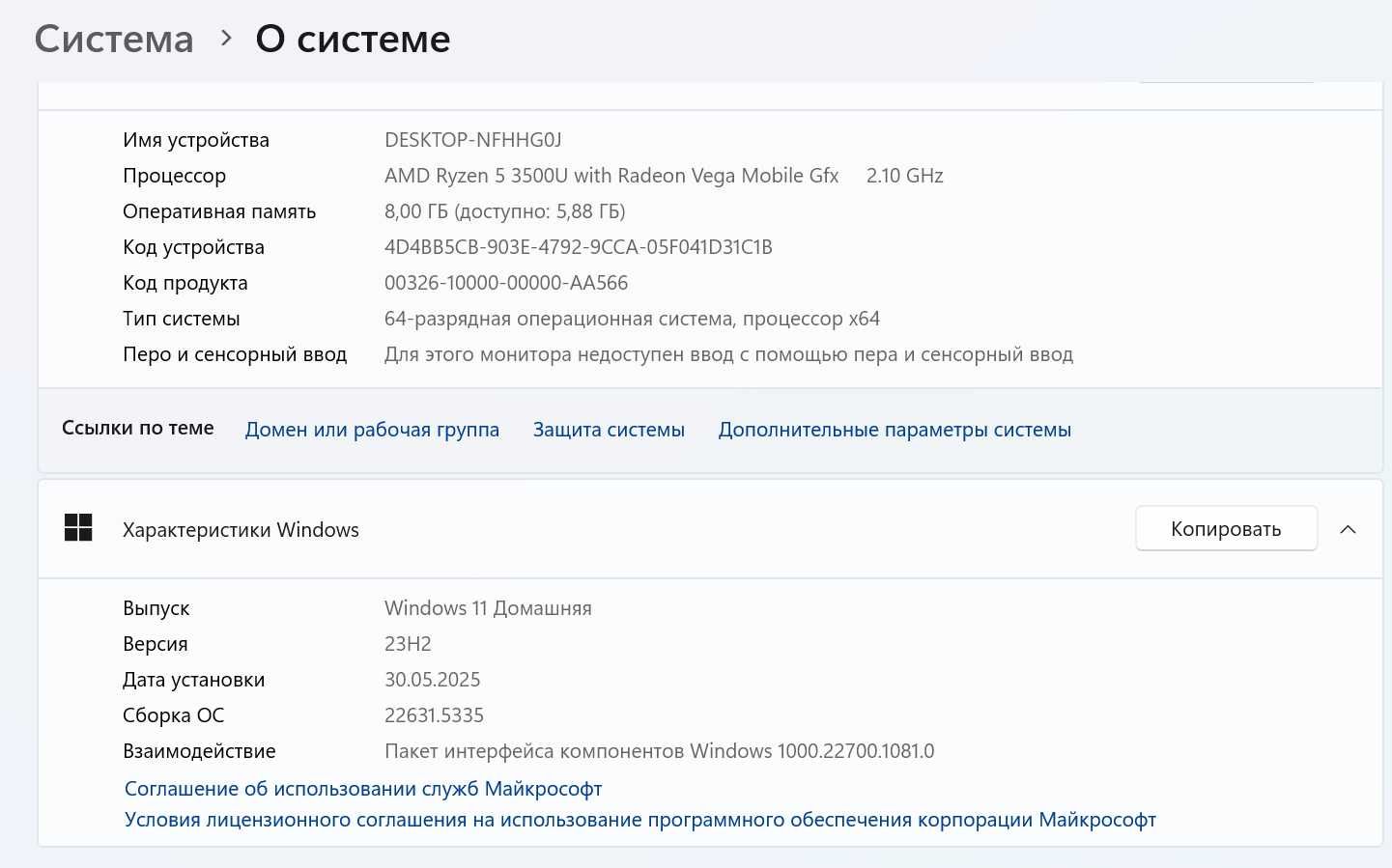Click the Дата установки label
Viewport: 1392px width, 868px height.
(x=193, y=680)
